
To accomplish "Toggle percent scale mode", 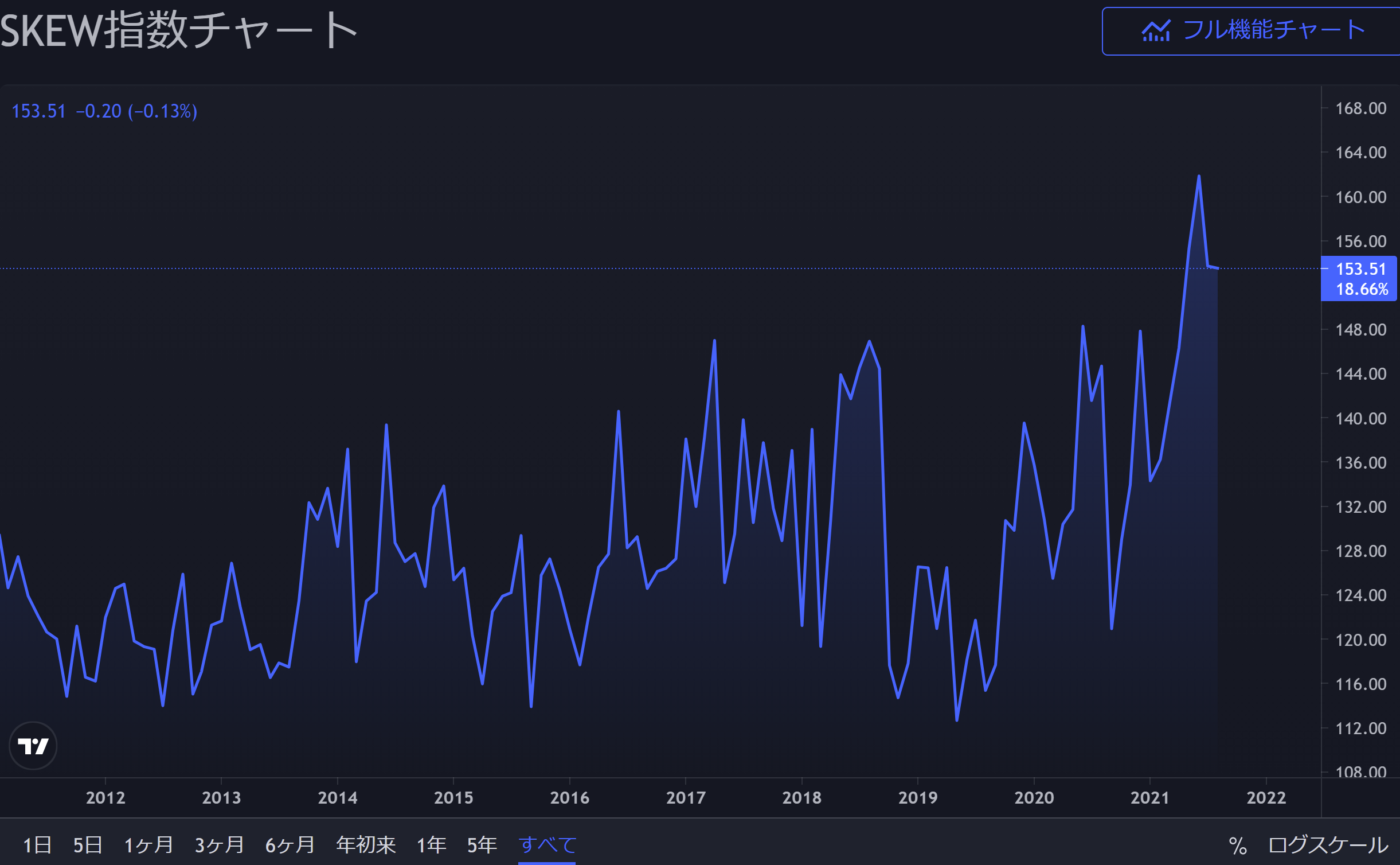I will 1238,845.
